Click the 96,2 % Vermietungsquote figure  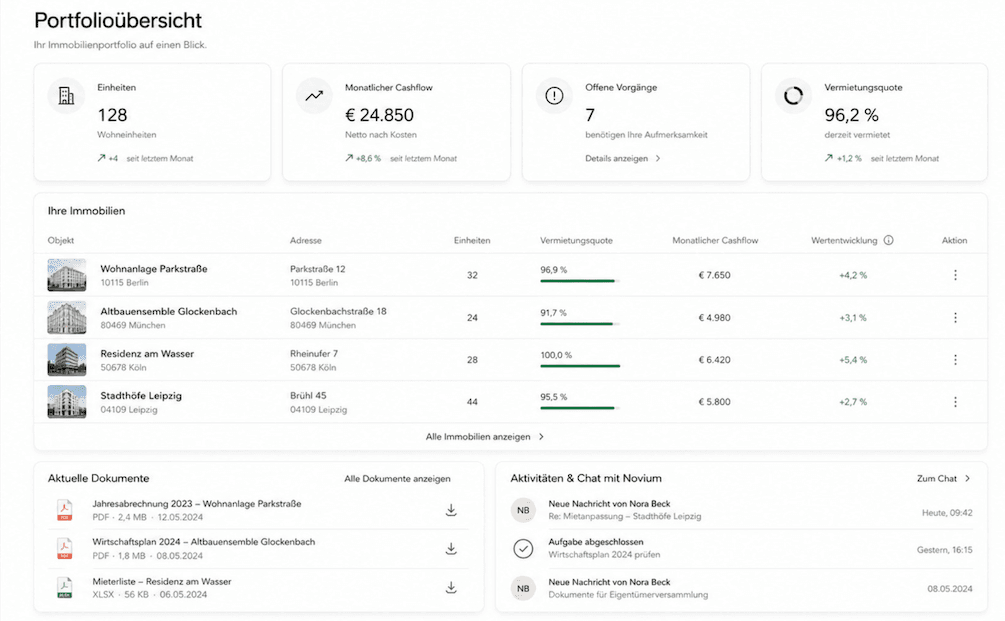pyautogui.click(x=851, y=115)
